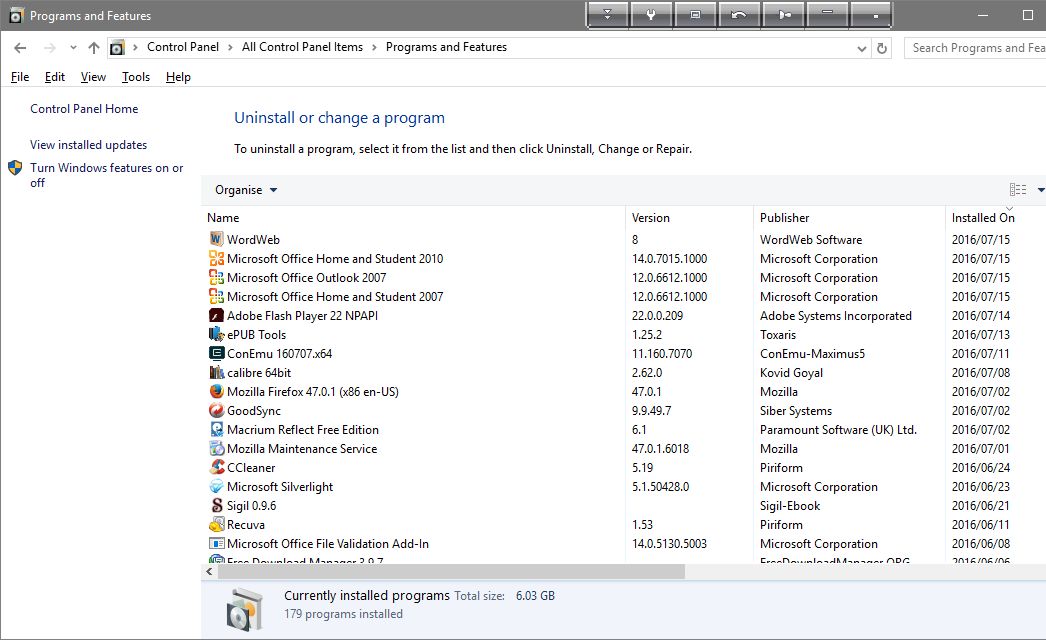Screen dimensions: 1046x640
Task: Open the address bar history dropdown
Action: (861, 48)
